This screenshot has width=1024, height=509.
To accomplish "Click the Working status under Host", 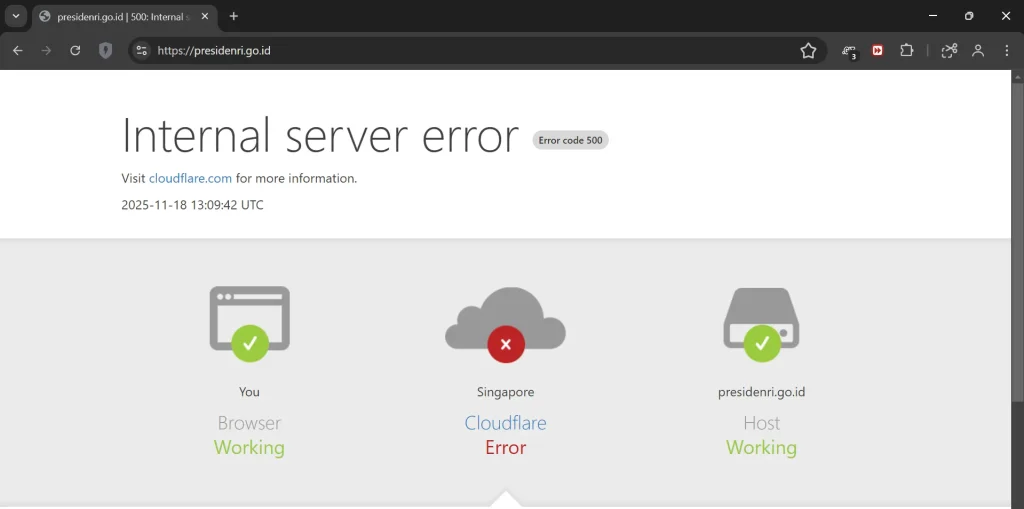I will (761, 448).
